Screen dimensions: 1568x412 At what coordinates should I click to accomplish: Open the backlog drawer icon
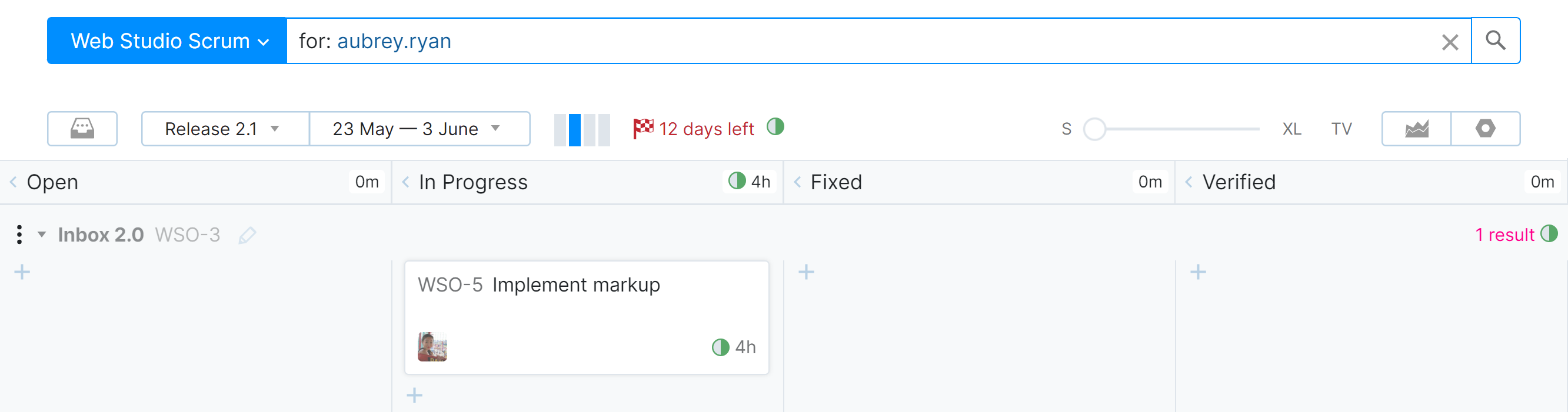[x=82, y=129]
